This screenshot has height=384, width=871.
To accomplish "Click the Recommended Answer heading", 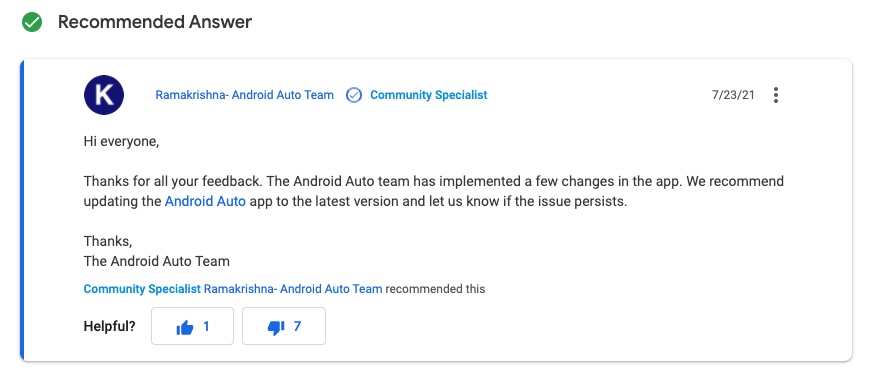I will [x=155, y=22].
